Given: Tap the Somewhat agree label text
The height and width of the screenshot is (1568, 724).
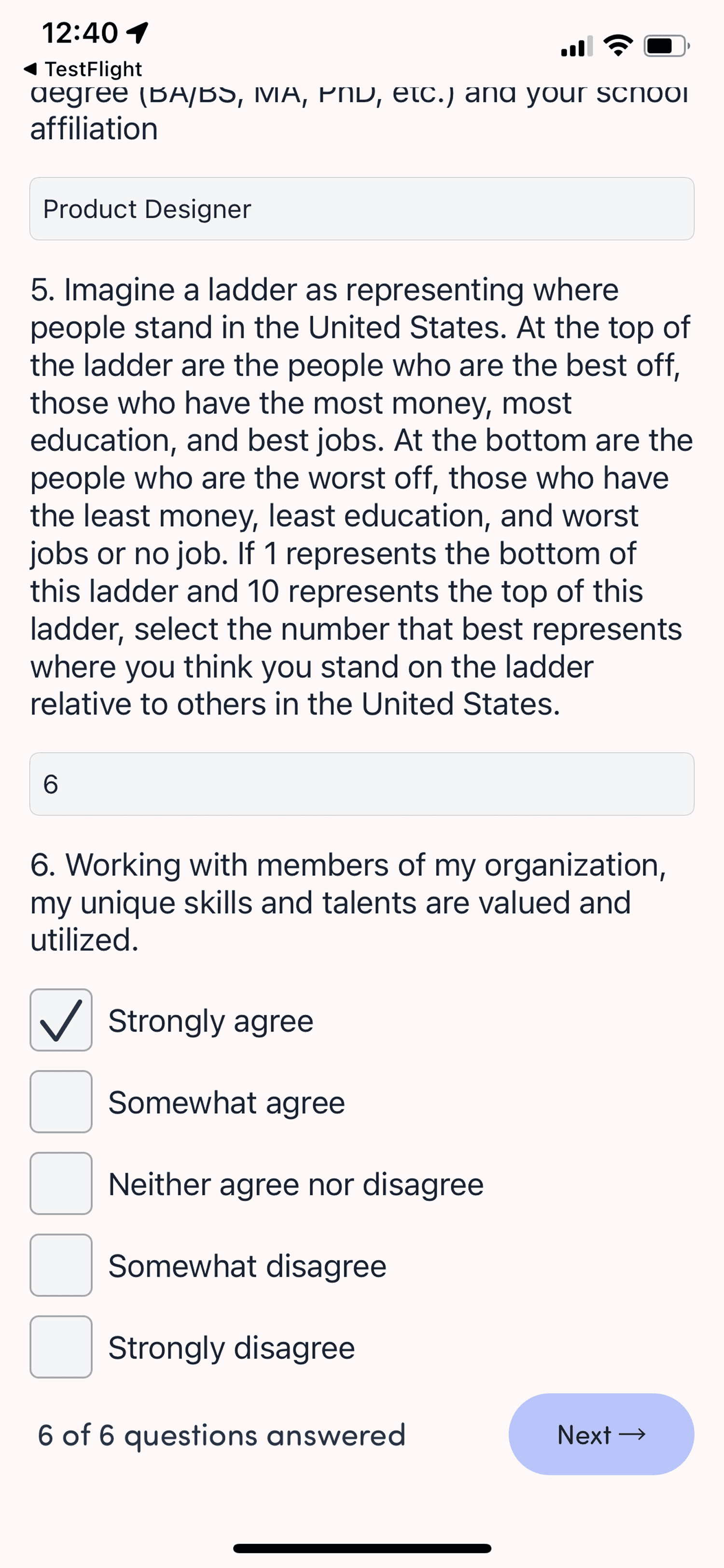Looking at the screenshot, I should [226, 1102].
